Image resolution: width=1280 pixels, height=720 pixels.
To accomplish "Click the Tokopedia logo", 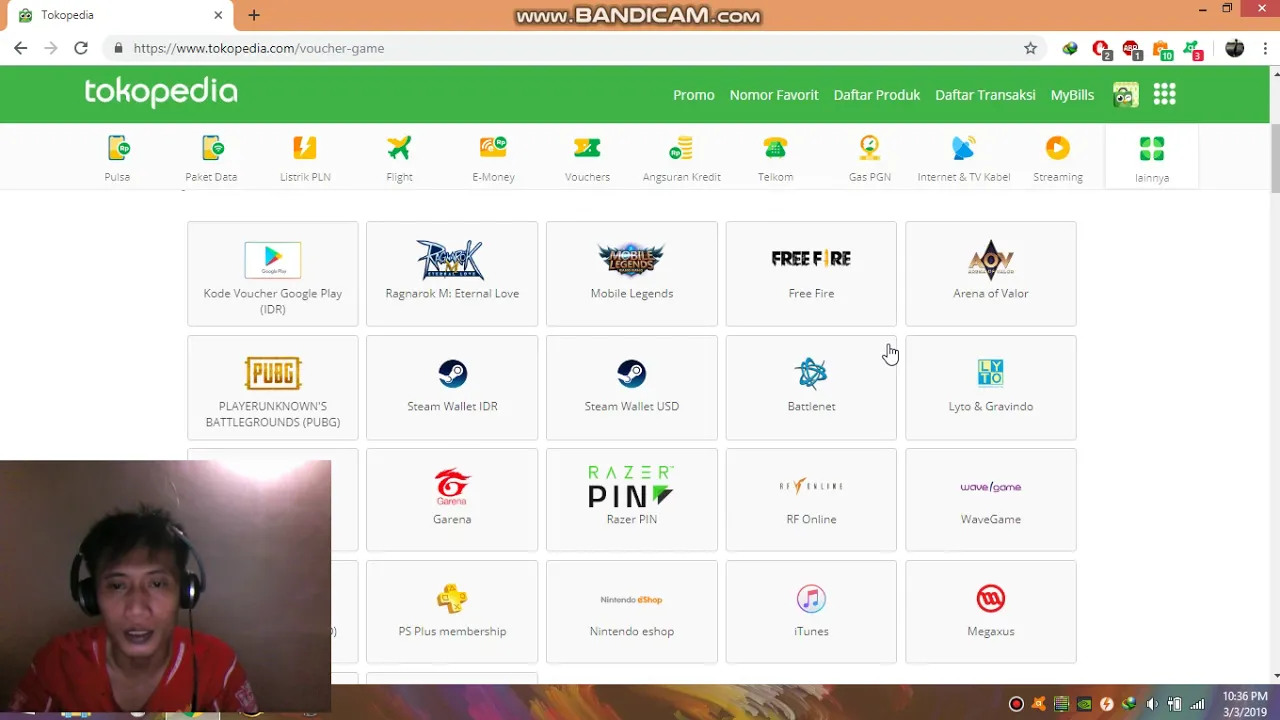I will tap(161, 92).
